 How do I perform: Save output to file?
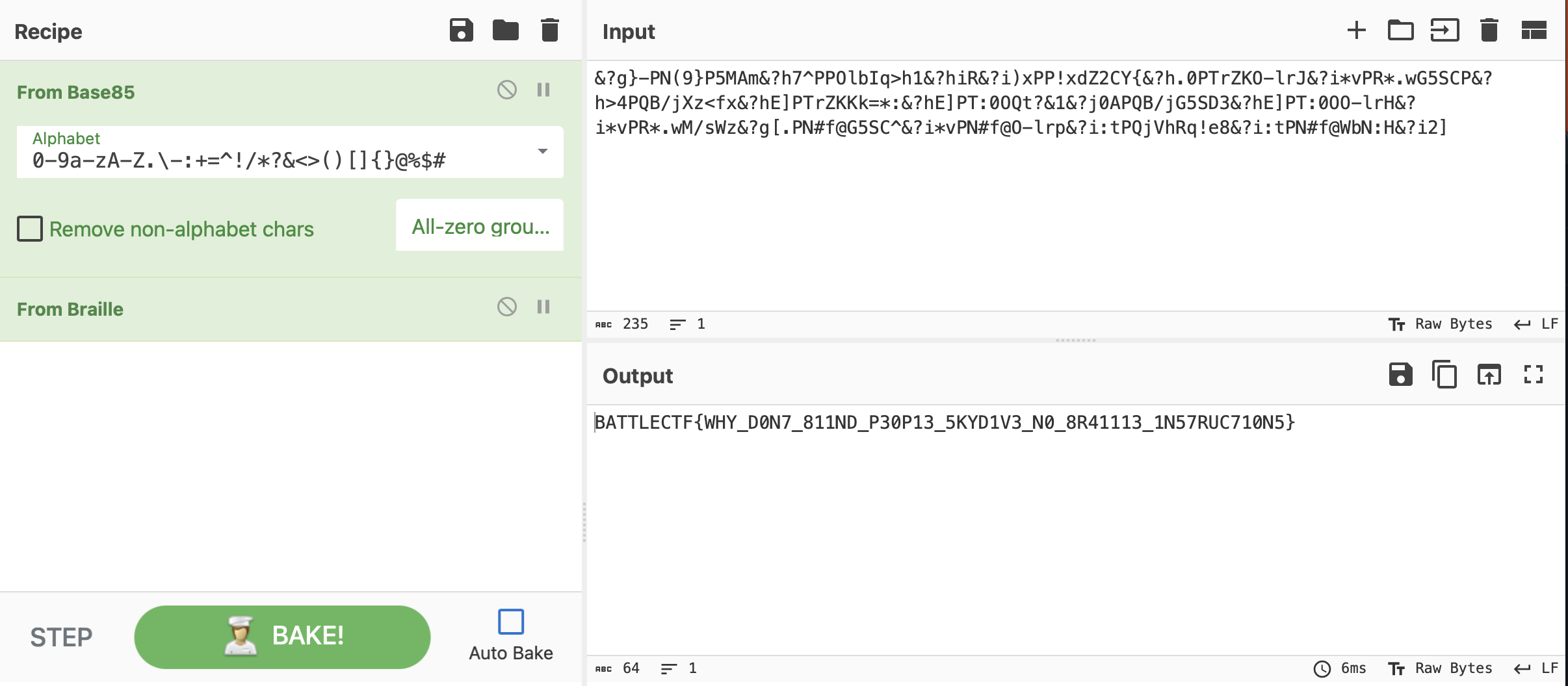pyautogui.click(x=1400, y=375)
